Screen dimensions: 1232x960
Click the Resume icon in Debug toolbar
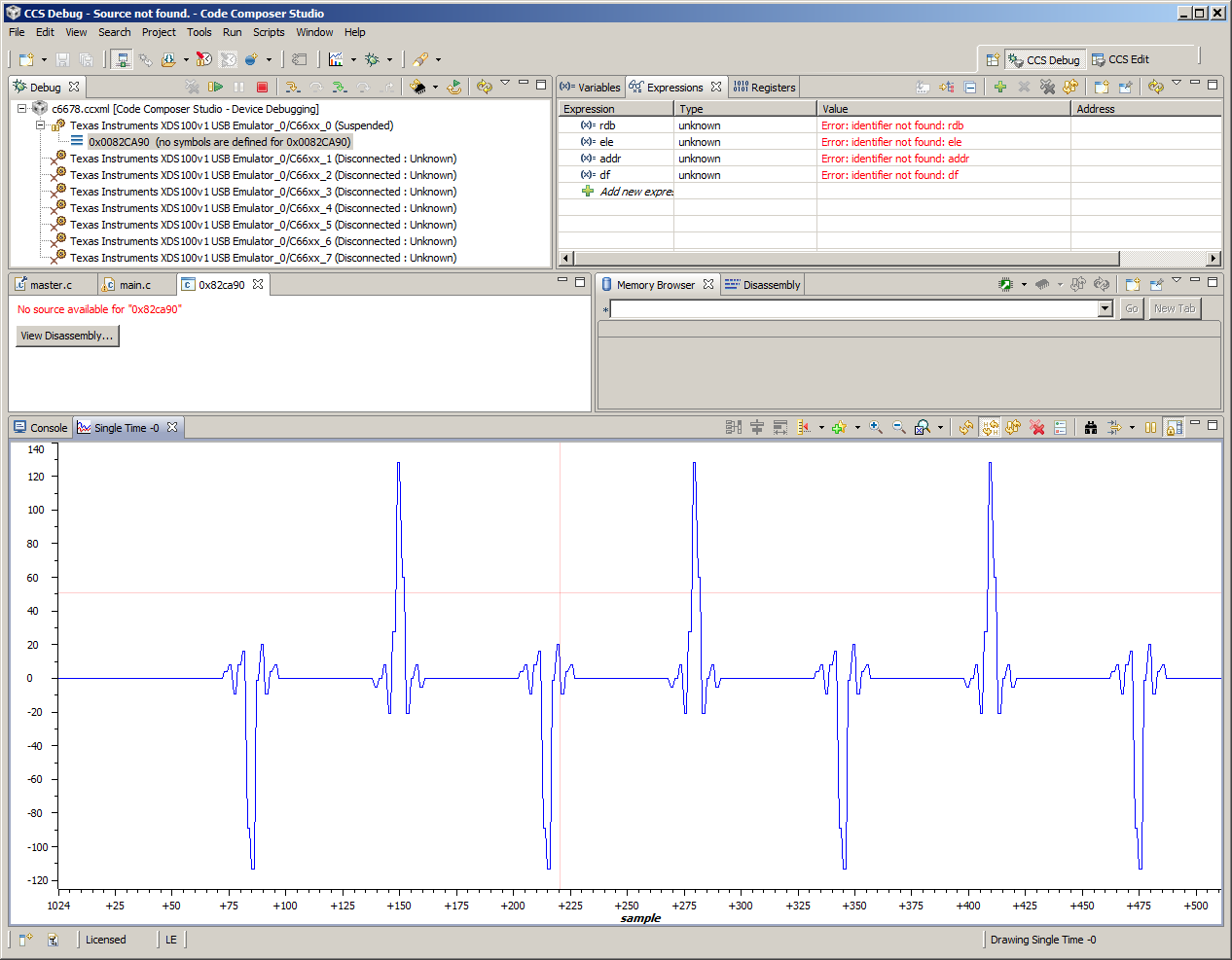pyautogui.click(x=215, y=88)
